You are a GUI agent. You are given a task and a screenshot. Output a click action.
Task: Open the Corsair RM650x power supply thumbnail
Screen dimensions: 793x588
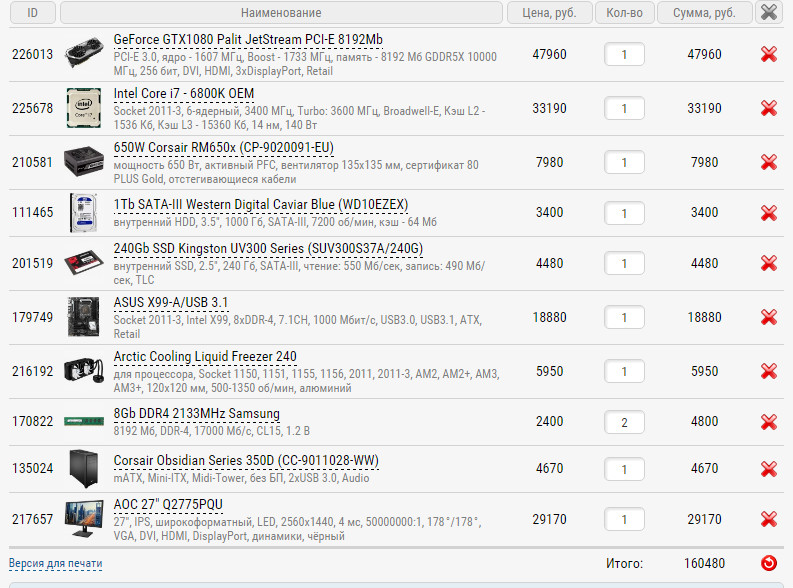tap(84, 161)
